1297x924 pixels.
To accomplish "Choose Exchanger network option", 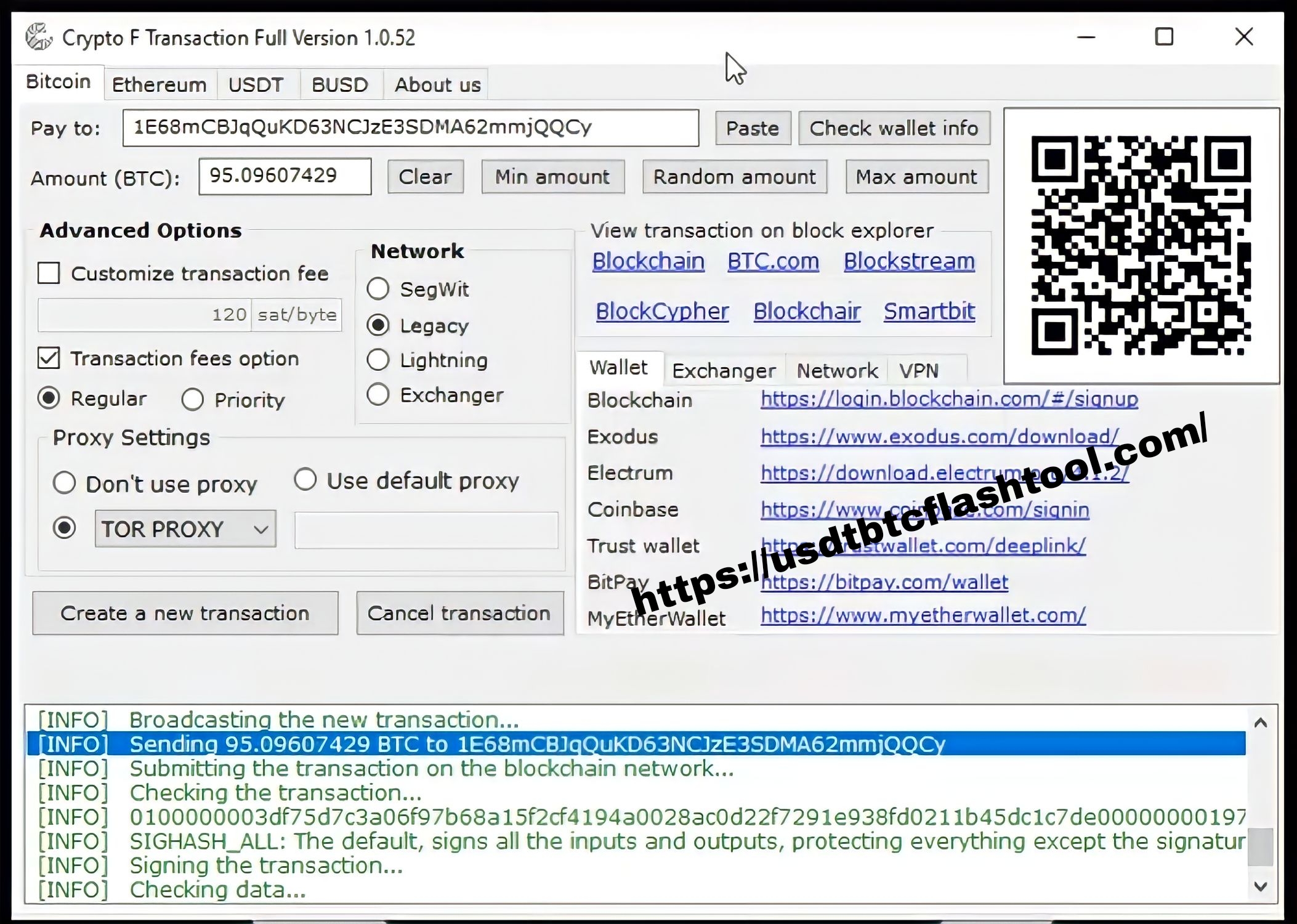I will pyautogui.click(x=378, y=395).
